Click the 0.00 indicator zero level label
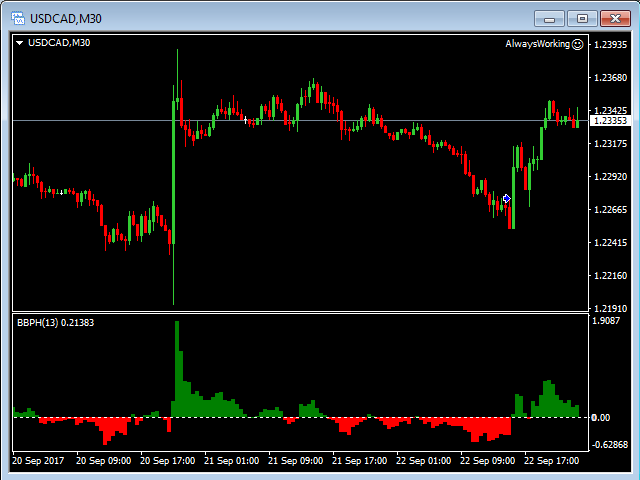This screenshot has width=640, height=480. [x=601, y=417]
